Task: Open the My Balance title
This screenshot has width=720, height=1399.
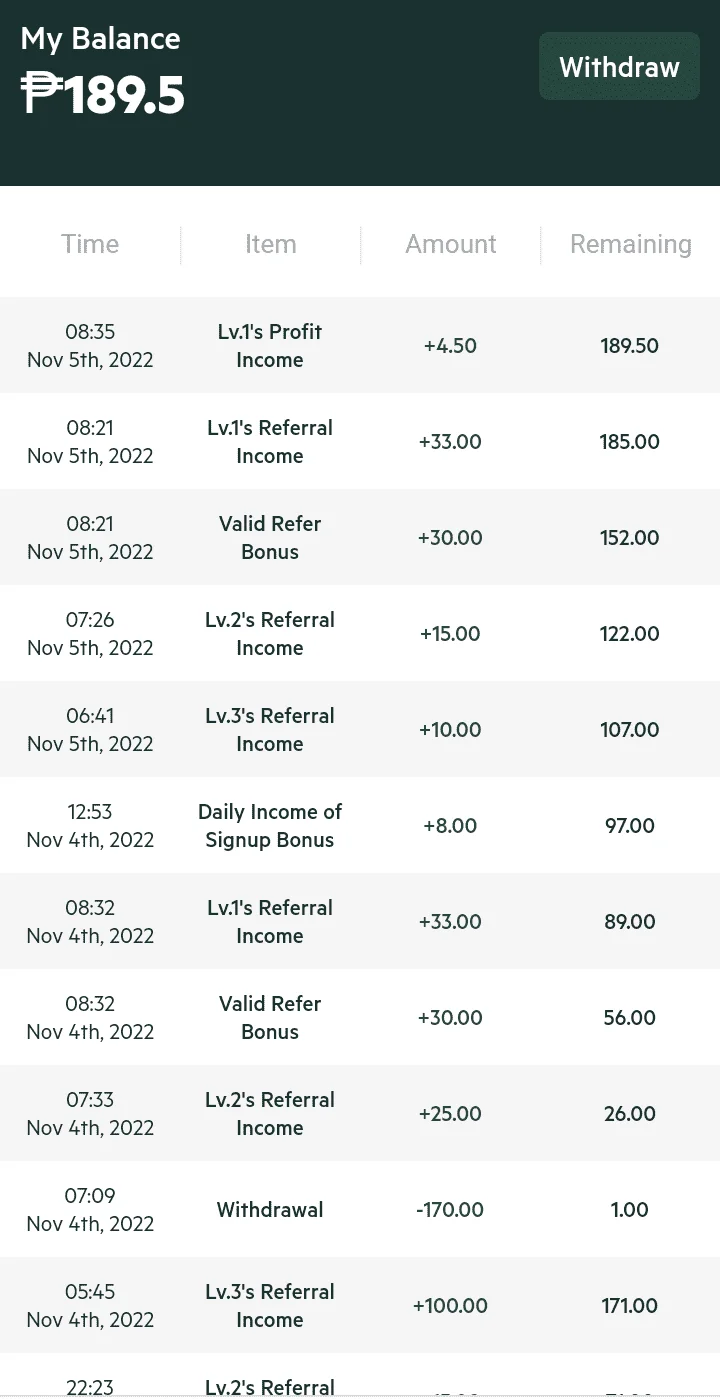Action: pos(100,39)
